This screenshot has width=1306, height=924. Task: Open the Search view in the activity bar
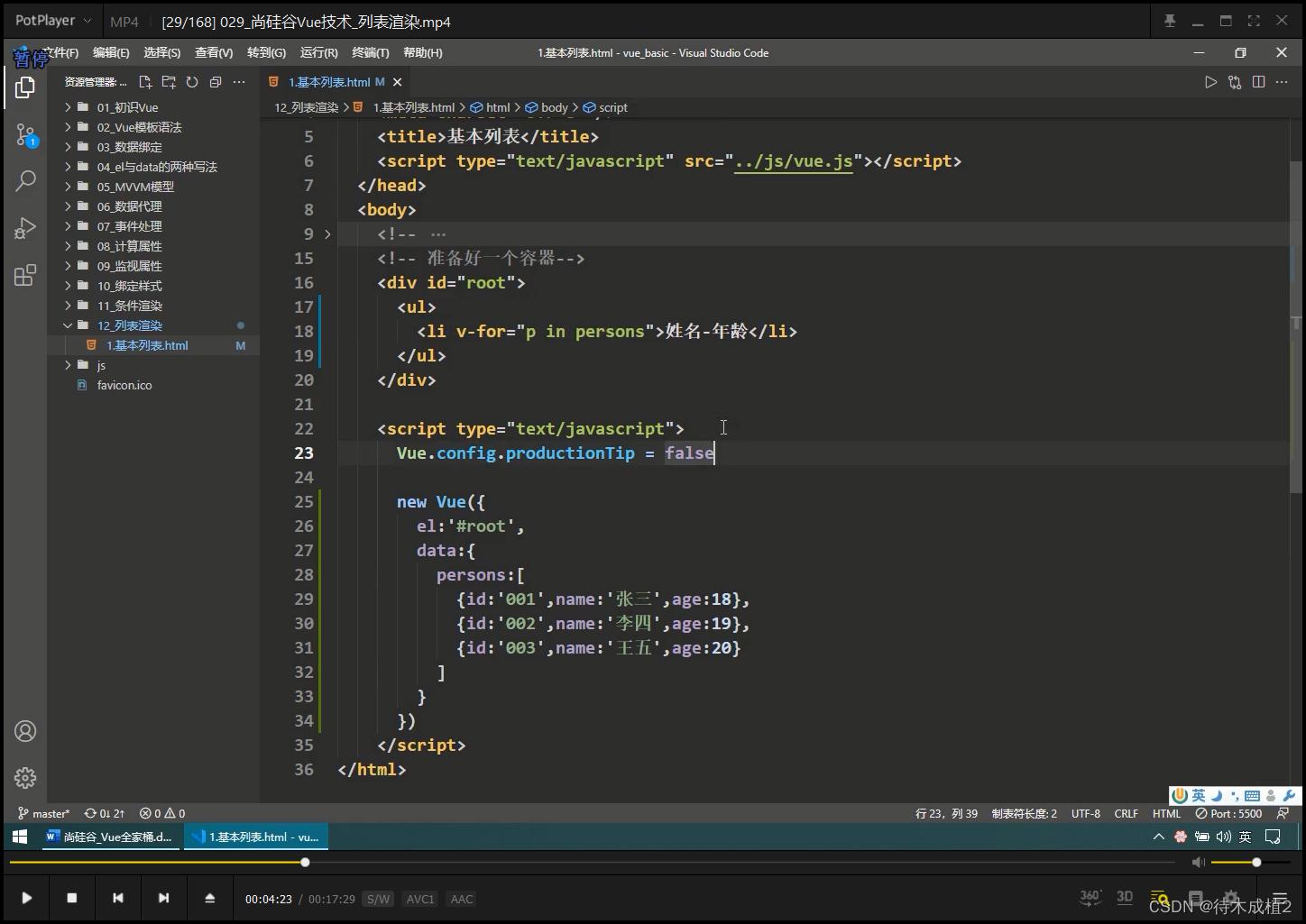[25, 180]
